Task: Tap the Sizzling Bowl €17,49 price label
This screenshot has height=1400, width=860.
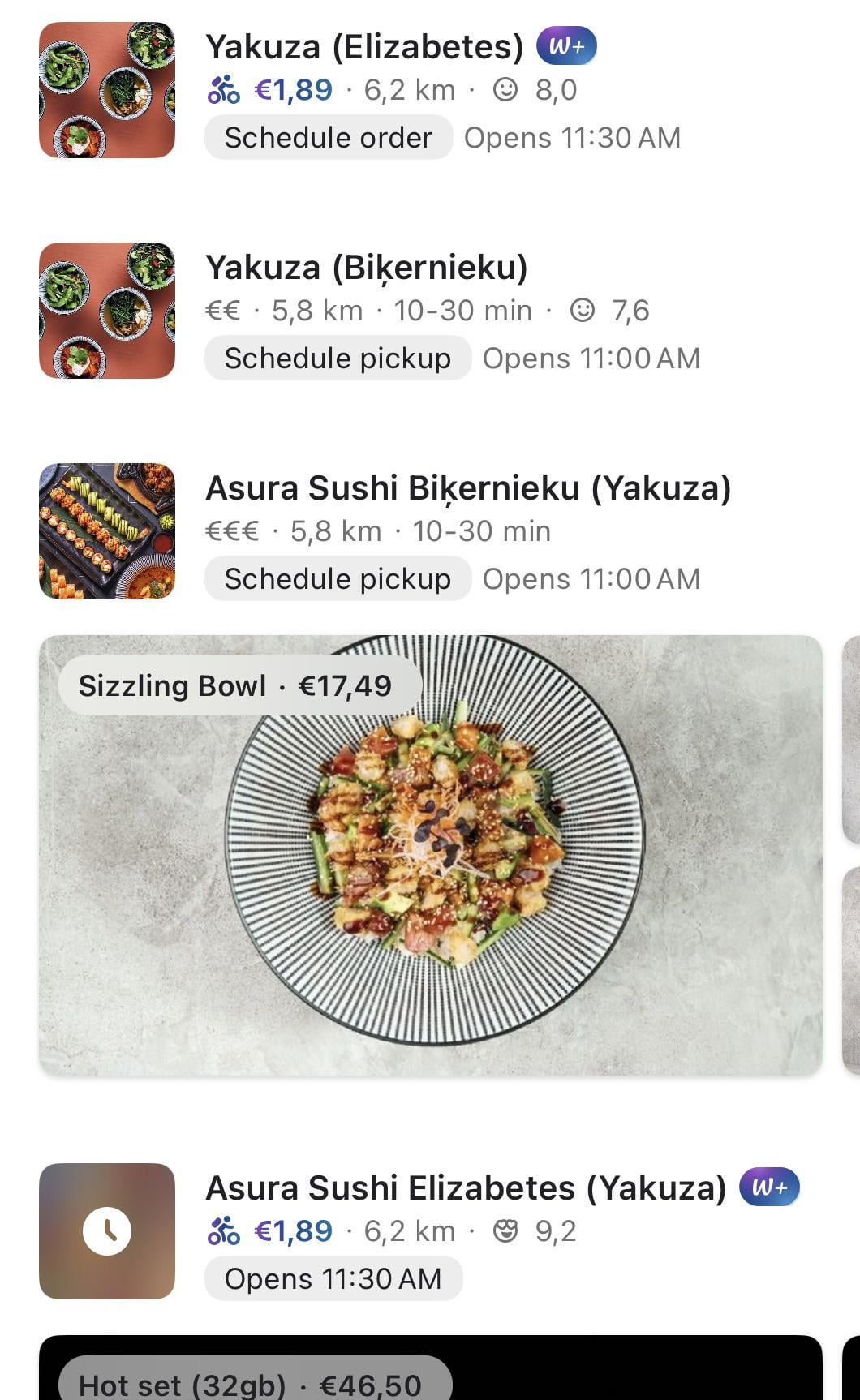Action: [x=235, y=686]
